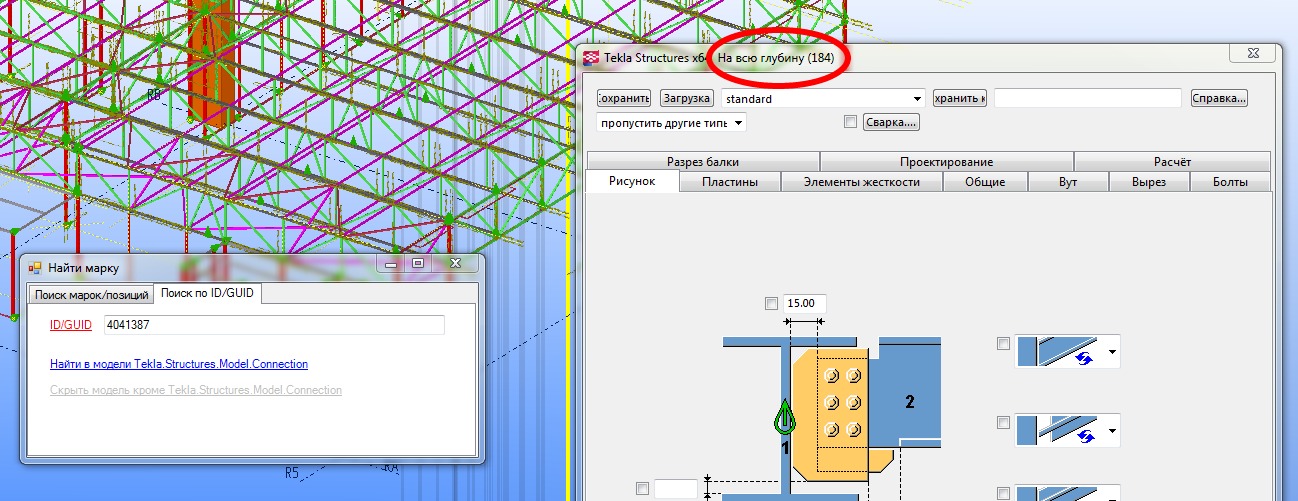This screenshot has width=1298, height=501.
Task: Toggle checkbox beside second beam-cut picture dropdown
Action: coord(1003,423)
